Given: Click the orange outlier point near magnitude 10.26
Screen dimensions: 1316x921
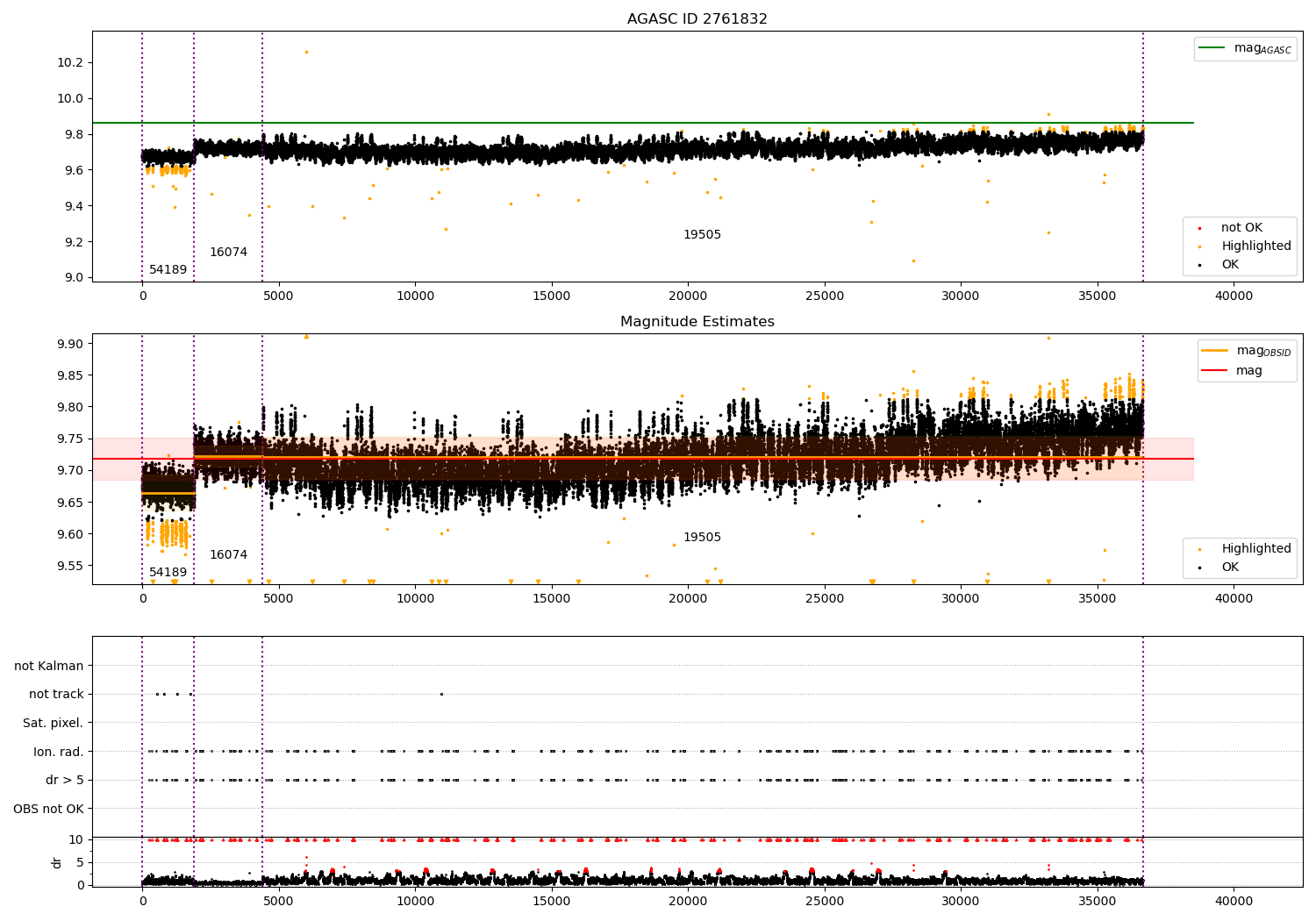Looking at the screenshot, I should (x=306, y=52).
